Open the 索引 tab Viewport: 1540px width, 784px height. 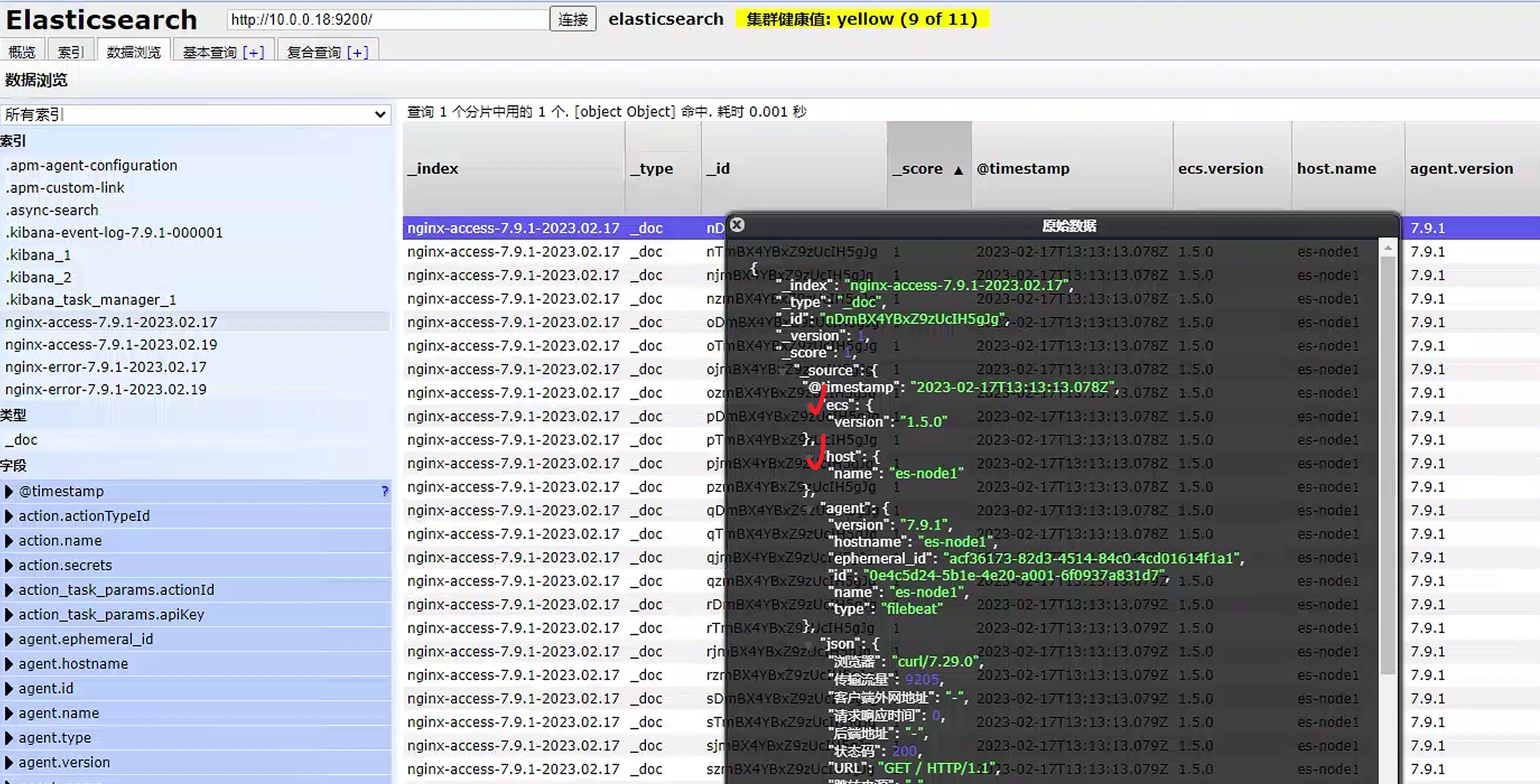point(71,52)
